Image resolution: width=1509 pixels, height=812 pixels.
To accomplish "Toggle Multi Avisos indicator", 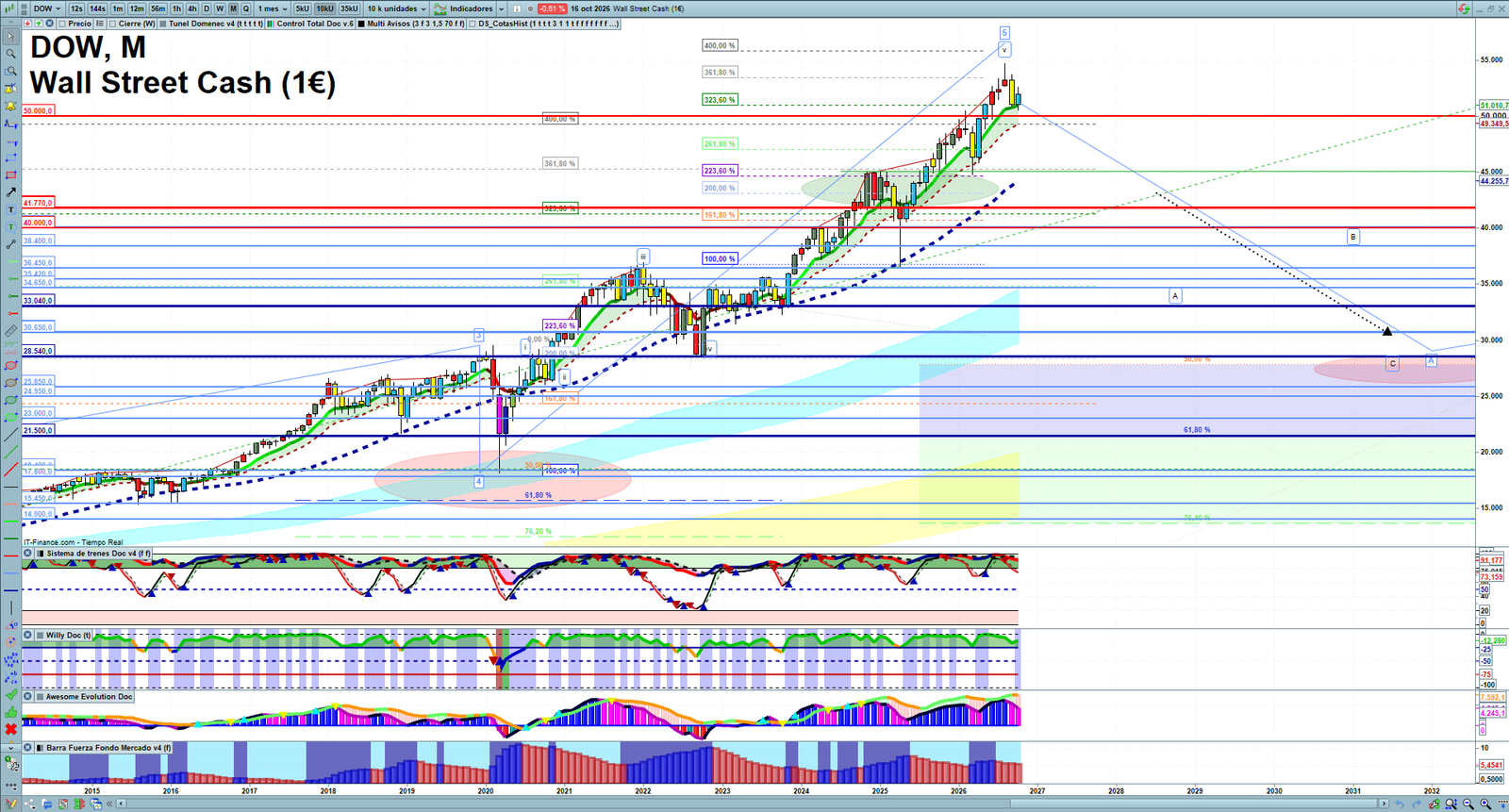I will [362, 24].
